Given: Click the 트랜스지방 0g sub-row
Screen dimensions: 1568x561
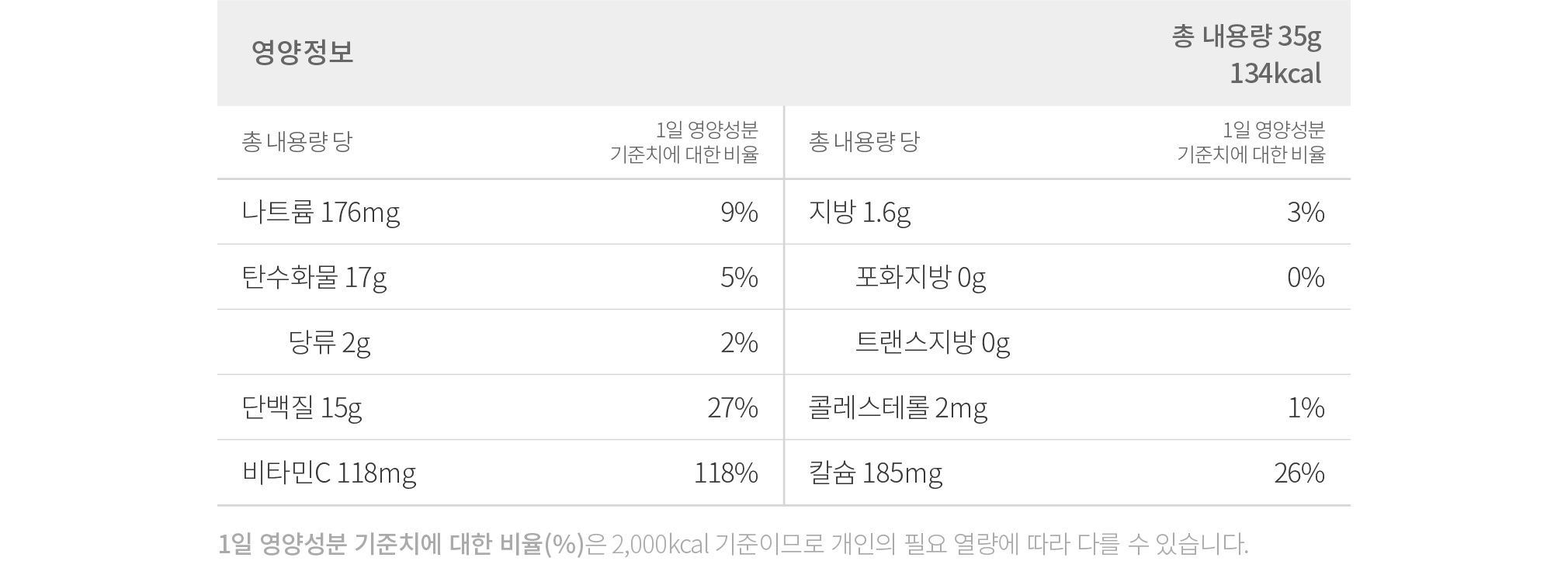Looking at the screenshot, I should tap(932, 342).
